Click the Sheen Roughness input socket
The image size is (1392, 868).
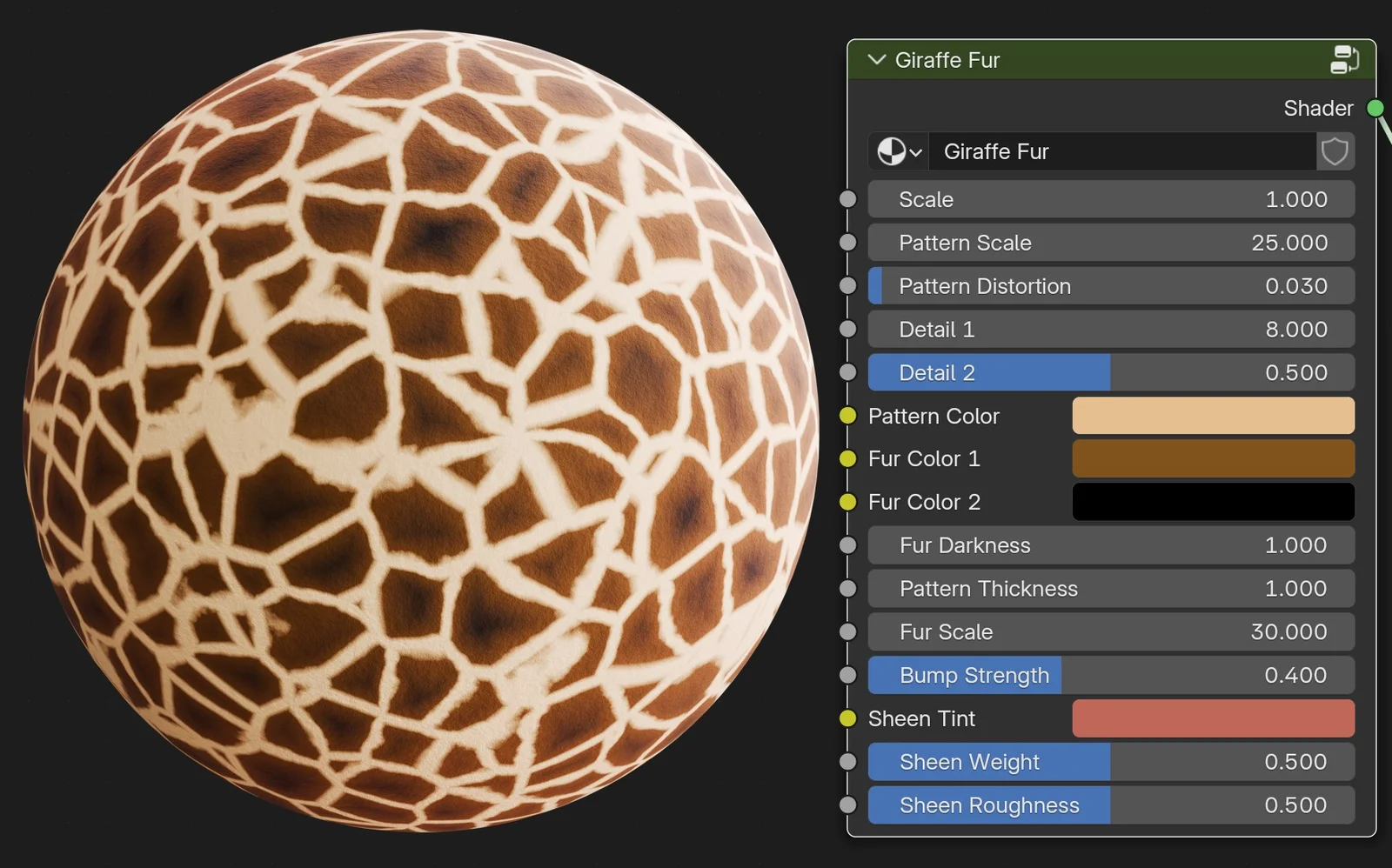pos(847,805)
